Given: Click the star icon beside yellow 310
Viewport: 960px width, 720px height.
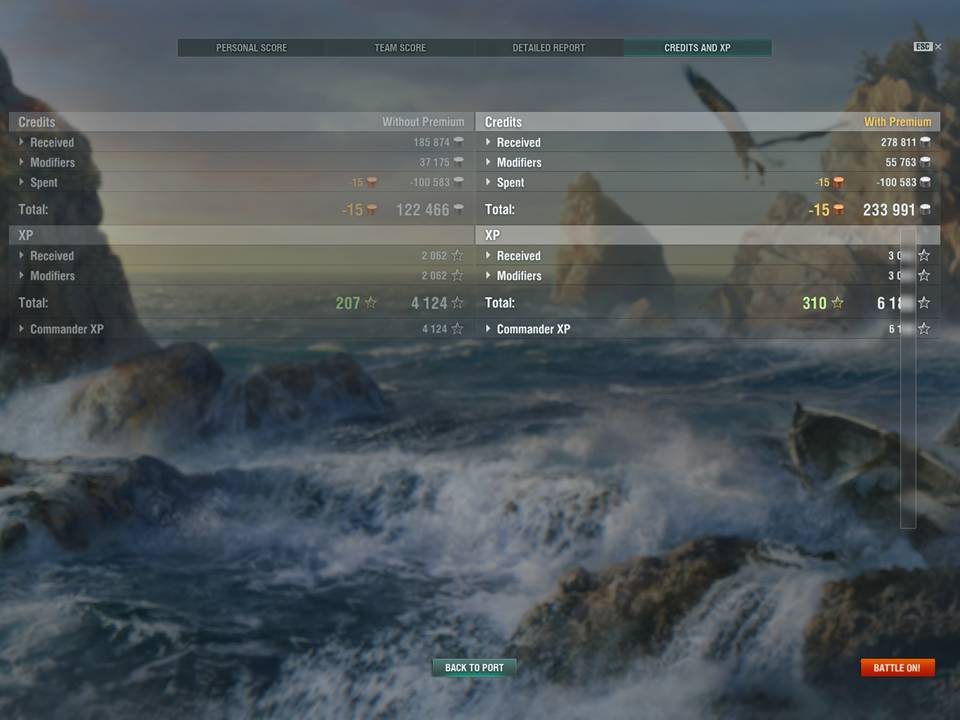Looking at the screenshot, I should [x=838, y=302].
